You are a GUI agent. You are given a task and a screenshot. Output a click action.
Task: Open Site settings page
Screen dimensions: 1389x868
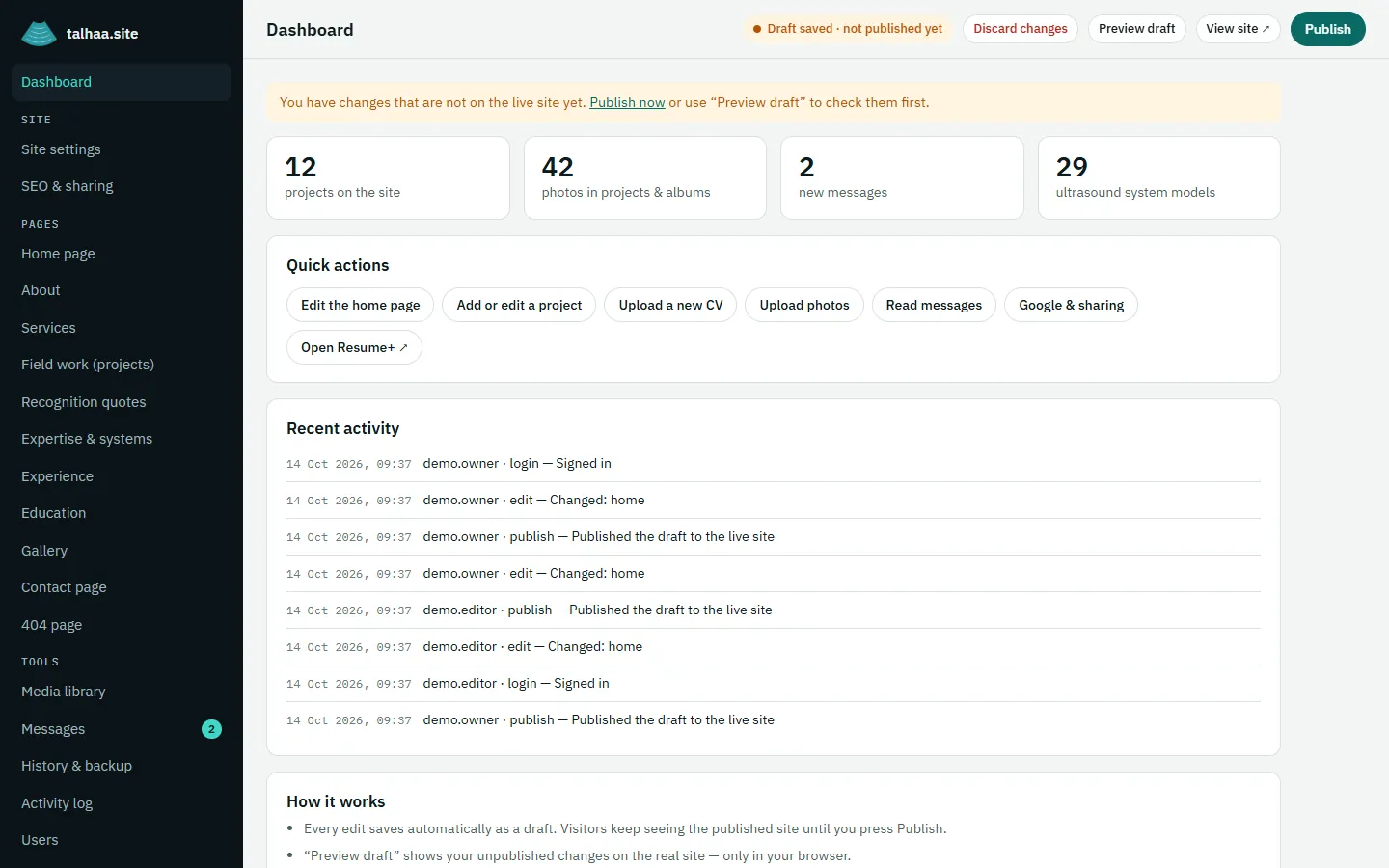[122, 149]
